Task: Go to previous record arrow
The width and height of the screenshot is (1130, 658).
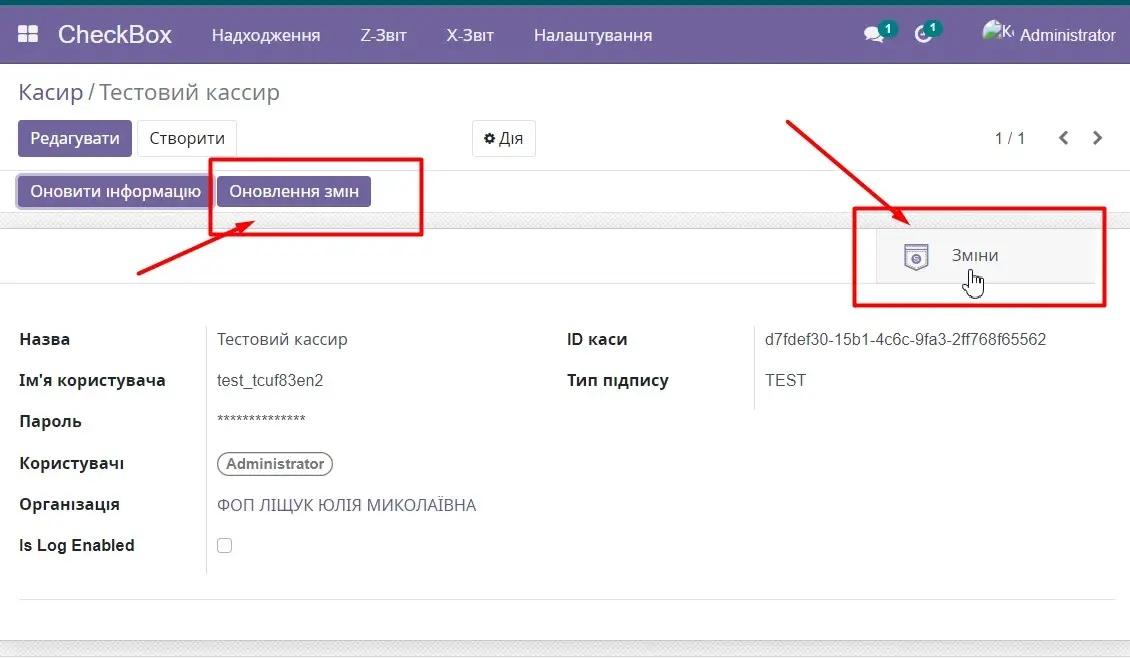Action: point(1064,138)
